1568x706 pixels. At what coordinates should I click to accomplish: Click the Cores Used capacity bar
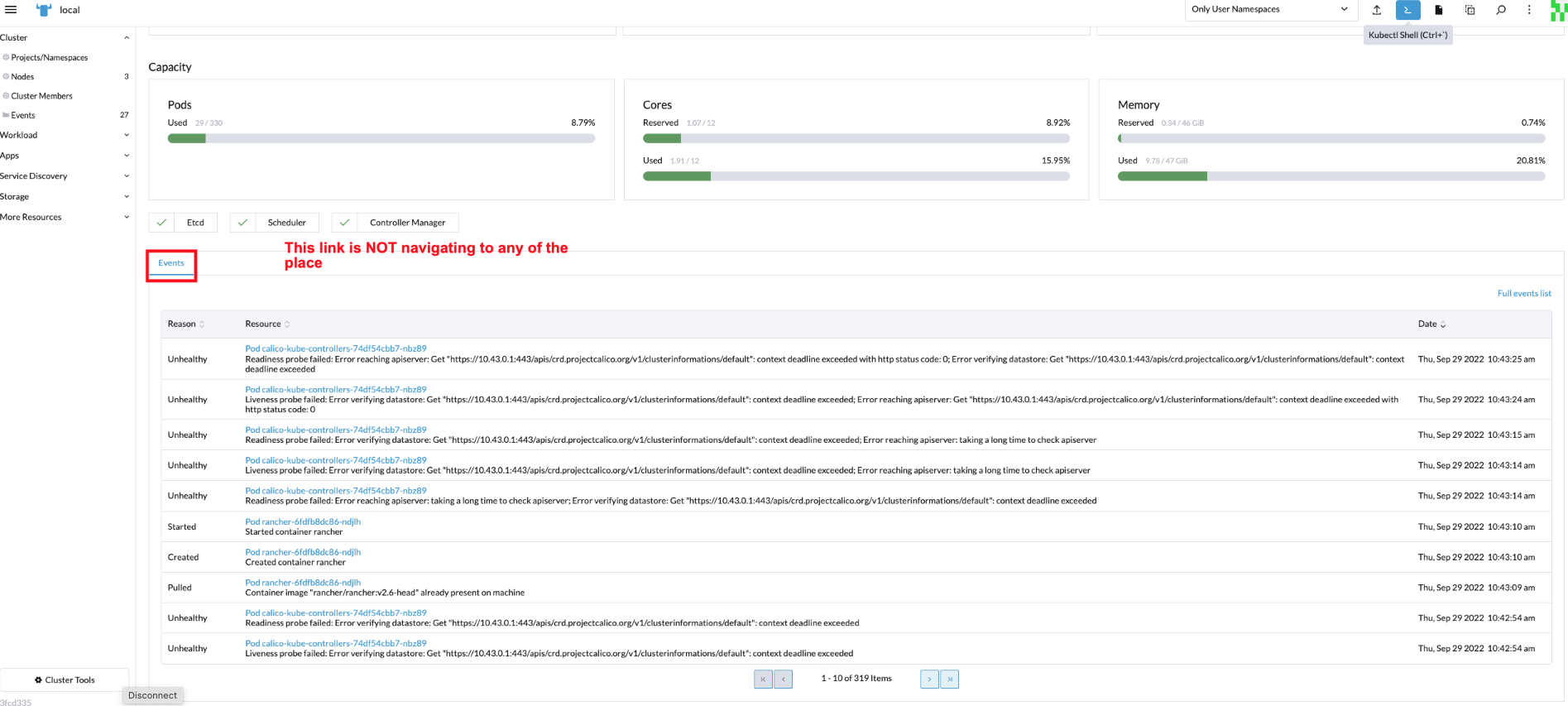pyautogui.click(x=856, y=176)
